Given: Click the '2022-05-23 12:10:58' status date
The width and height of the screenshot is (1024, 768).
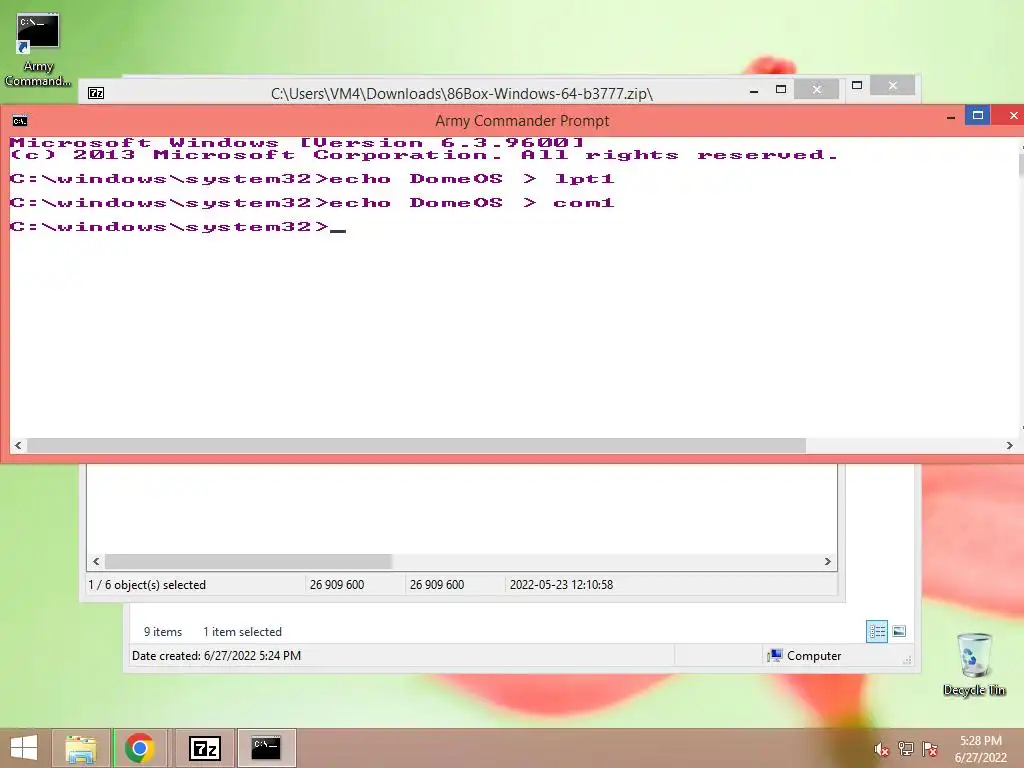Looking at the screenshot, I should coord(561,585).
